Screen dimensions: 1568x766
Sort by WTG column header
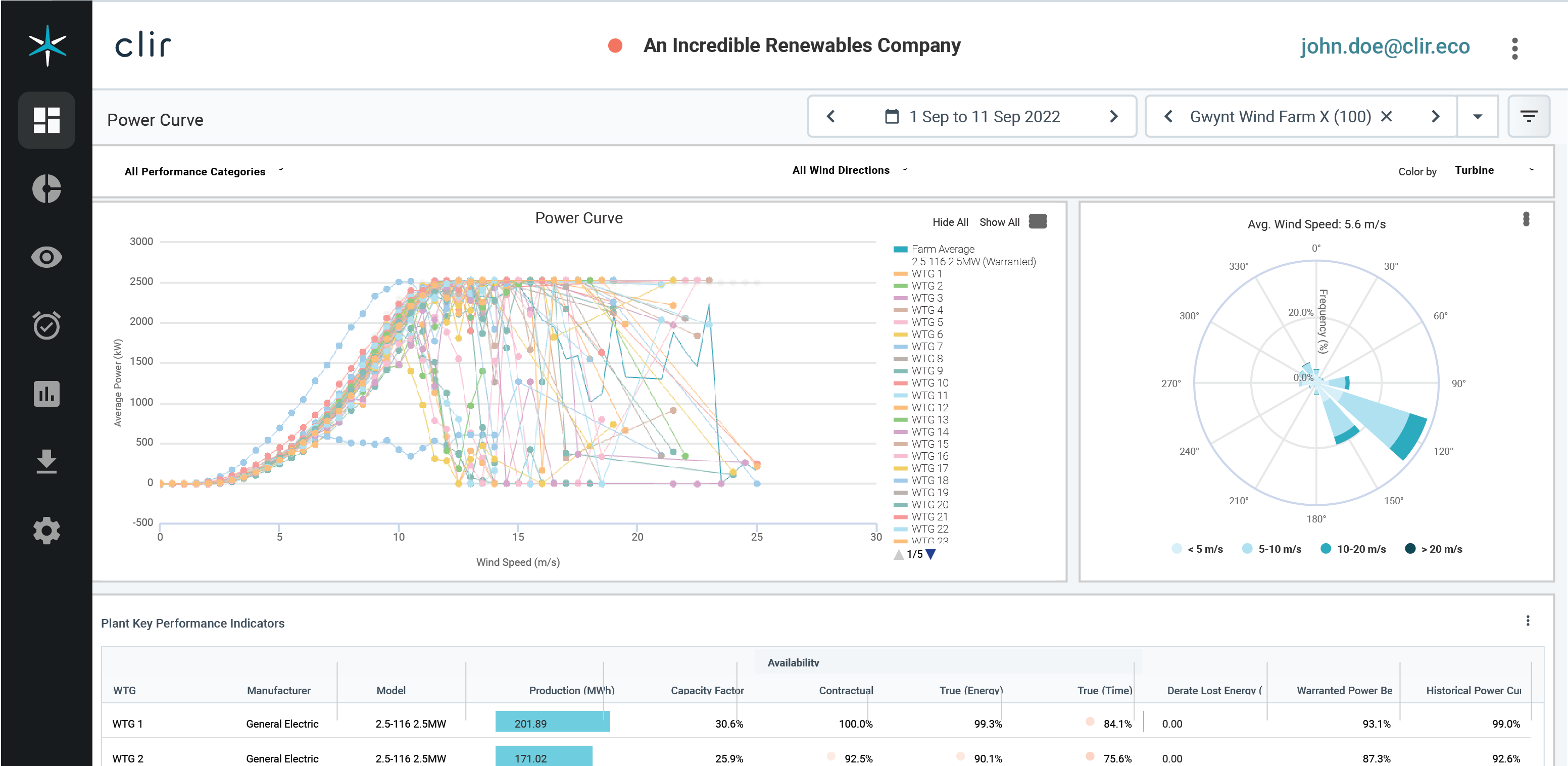[x=125, y=690]
